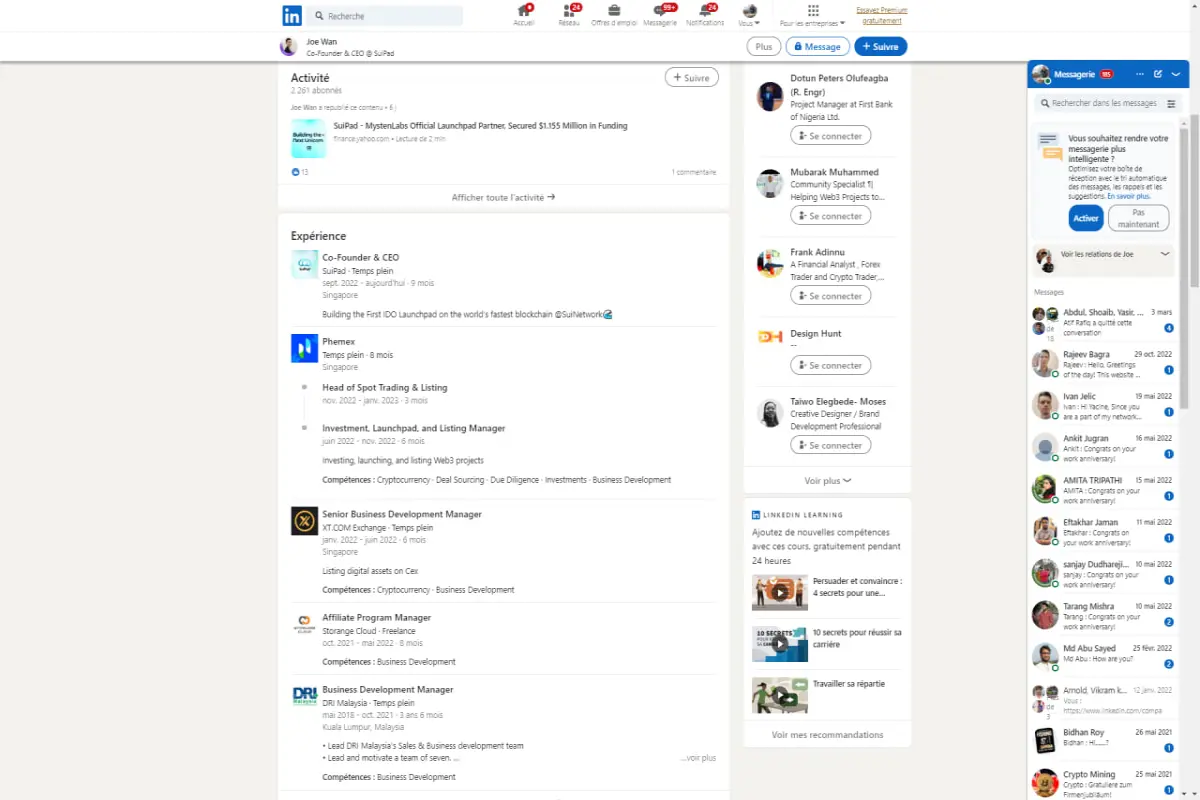The height and width of the screenshot is (800, 1200).
Task: Click the like reaction count icon
Action: pyautogui.click(x=296, y=172)
